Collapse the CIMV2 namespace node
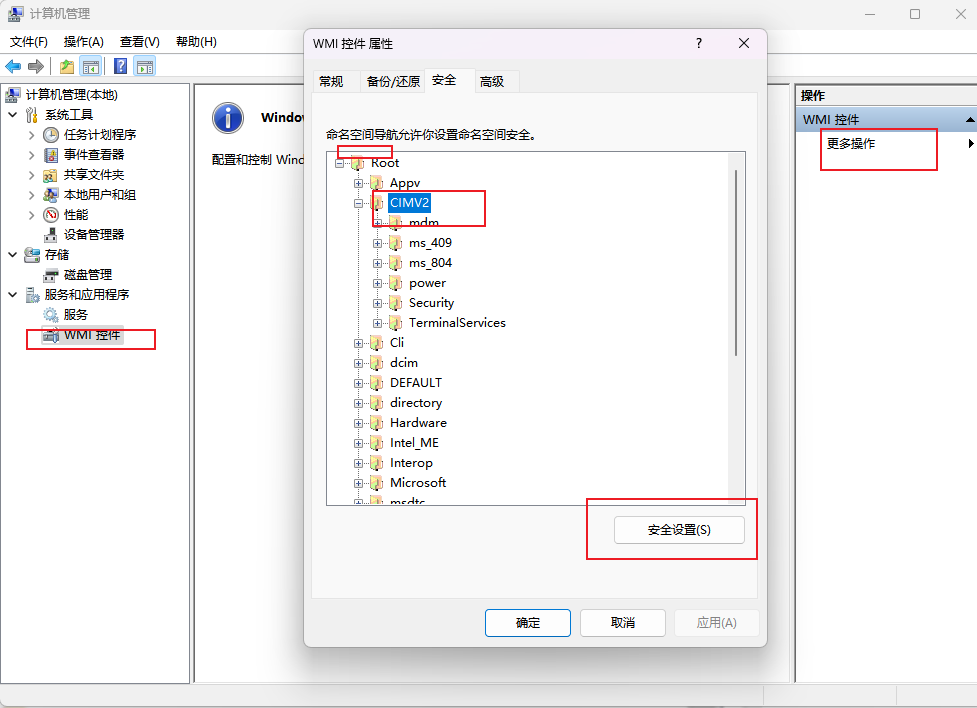Screen dimensions: 977x708 click(x=358, y=203)
